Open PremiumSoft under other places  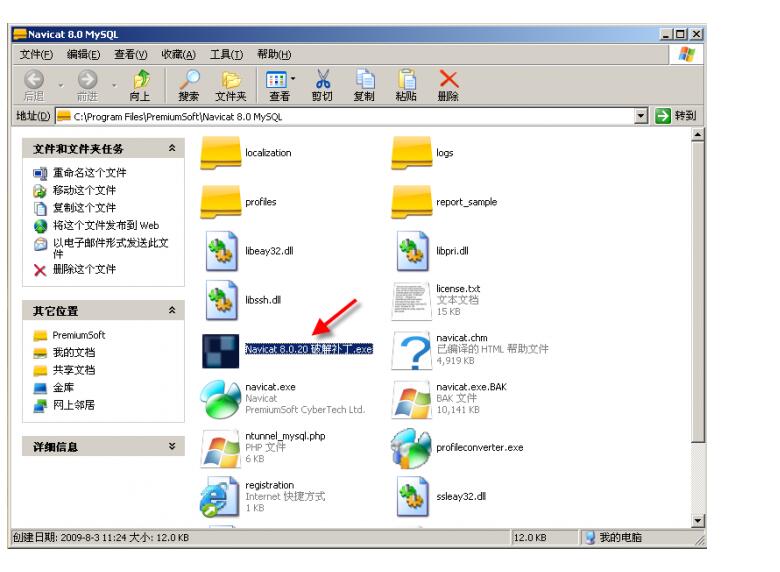tap(79, 335)
